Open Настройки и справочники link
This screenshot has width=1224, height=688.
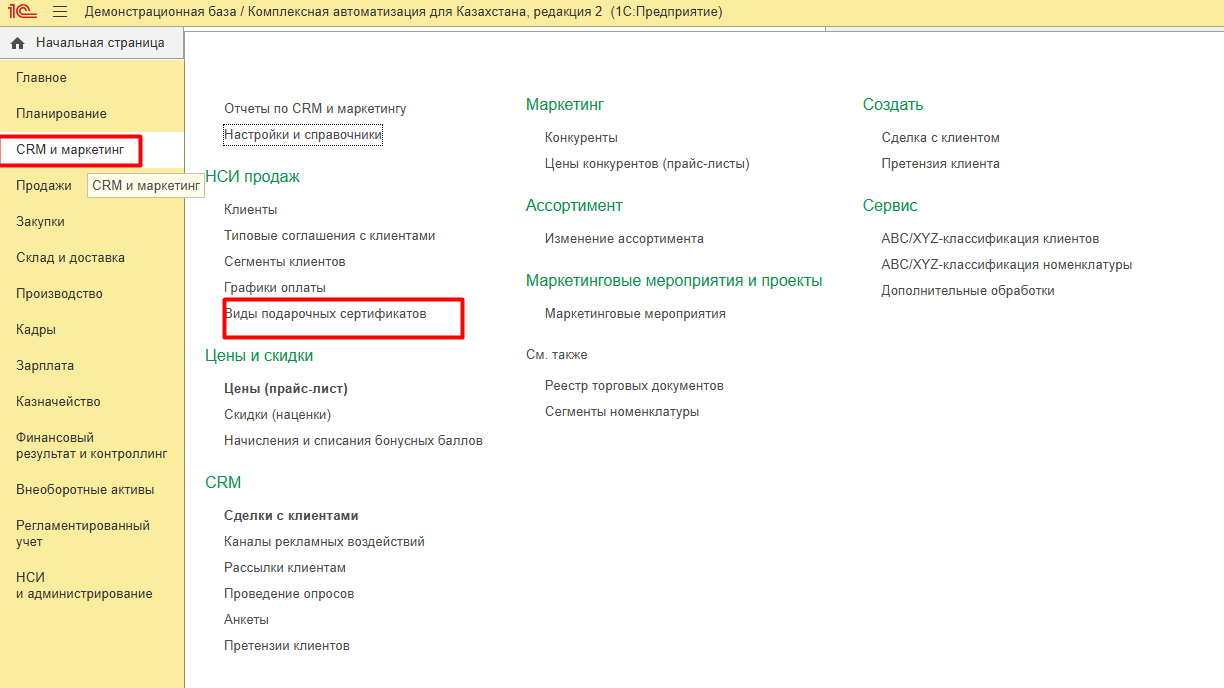[303, 134]
